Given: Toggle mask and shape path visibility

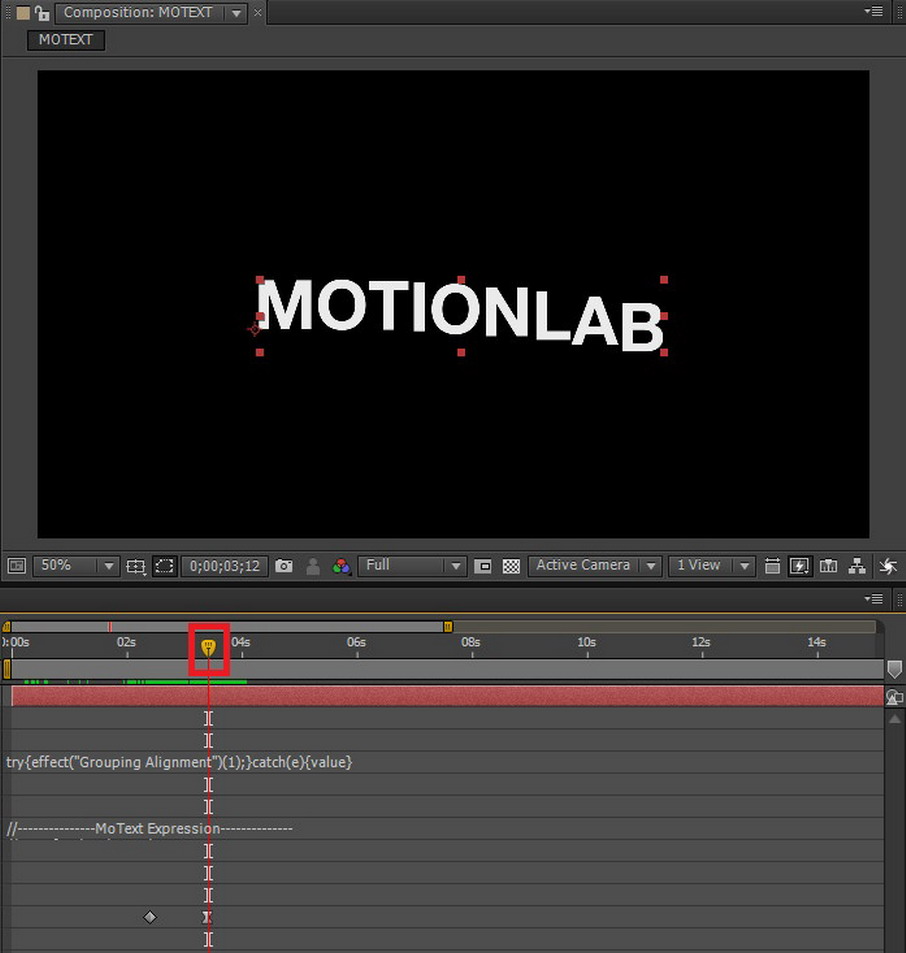Looking at the screenshot, I should point(165,566).
